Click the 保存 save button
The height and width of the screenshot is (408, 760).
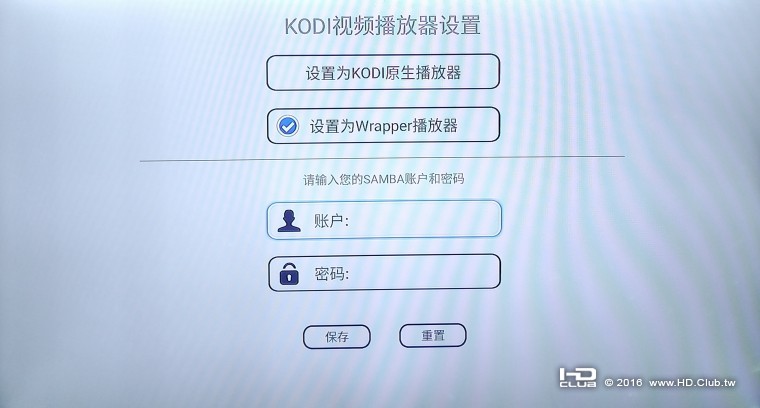click(337, 337)
